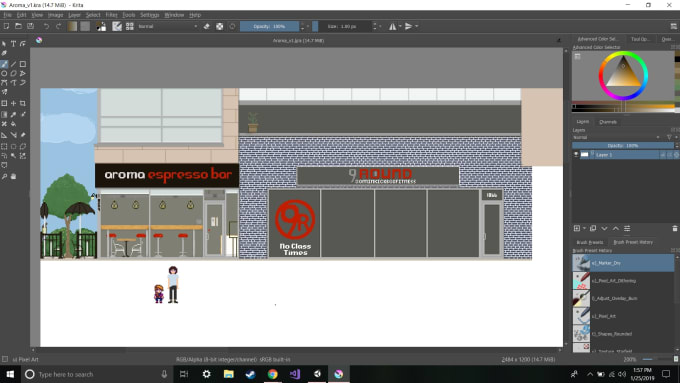The image size is (680, 383).
Task: Toggle selection display mode in status bar
Action: point(5,359)
